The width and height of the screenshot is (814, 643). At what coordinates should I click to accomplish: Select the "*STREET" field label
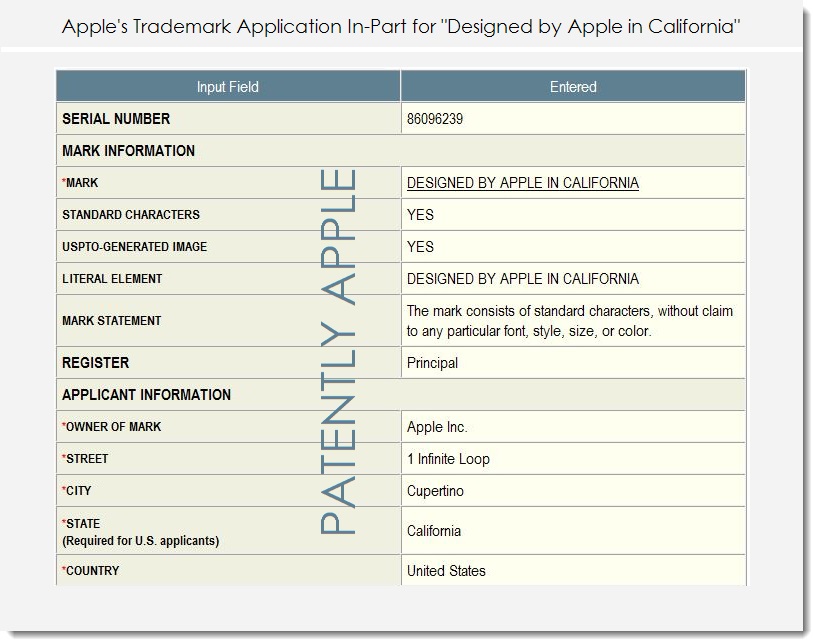click(85, 459)
